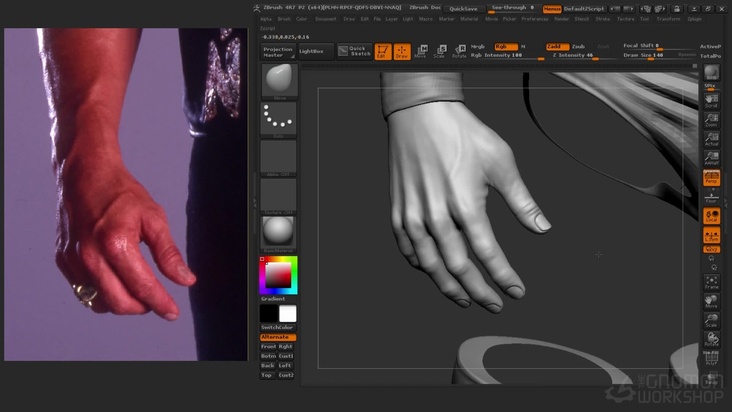Screen dimensions: 732x412
Task: Click the Scroll canvas icon
Action: 711,101
